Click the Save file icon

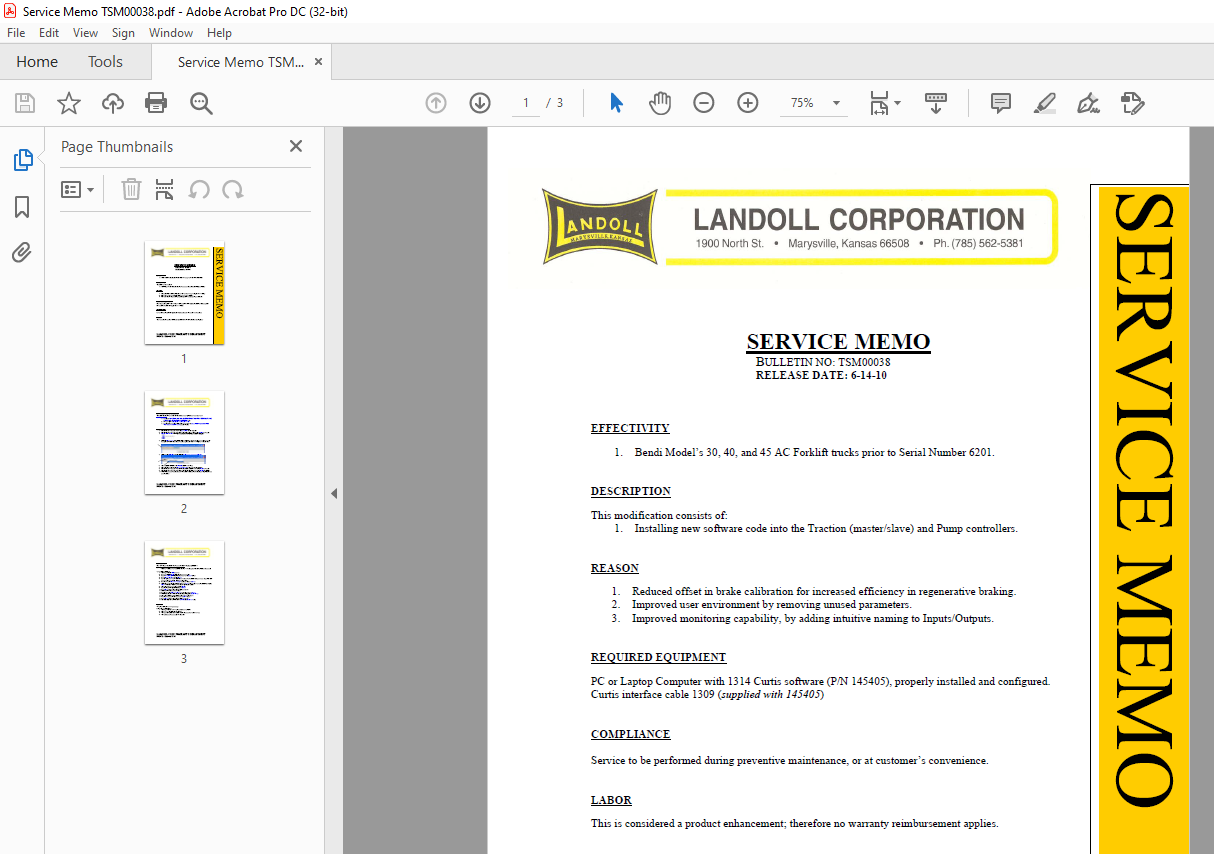point(25,103)
